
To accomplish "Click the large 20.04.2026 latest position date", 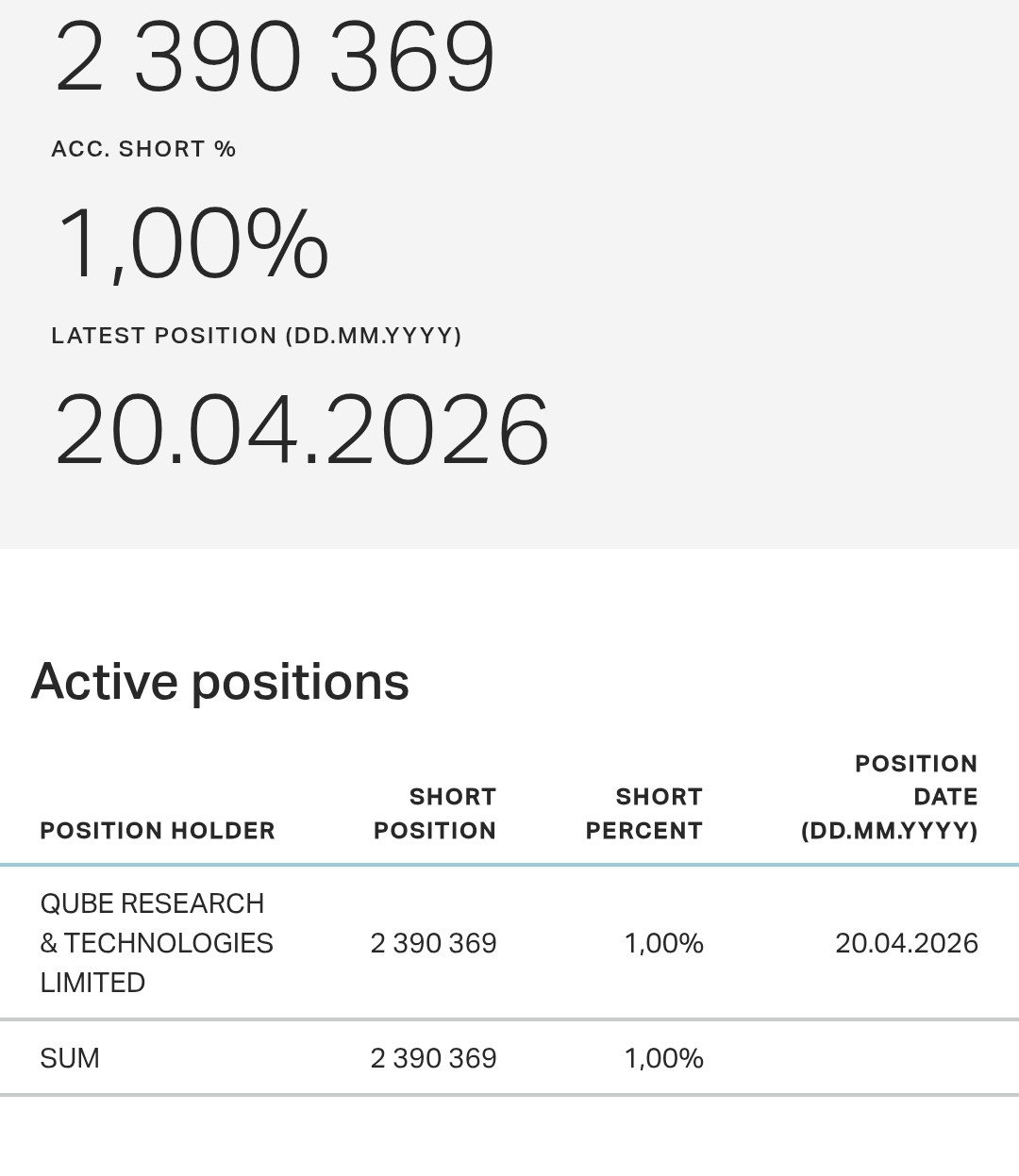I will (302, 431).
